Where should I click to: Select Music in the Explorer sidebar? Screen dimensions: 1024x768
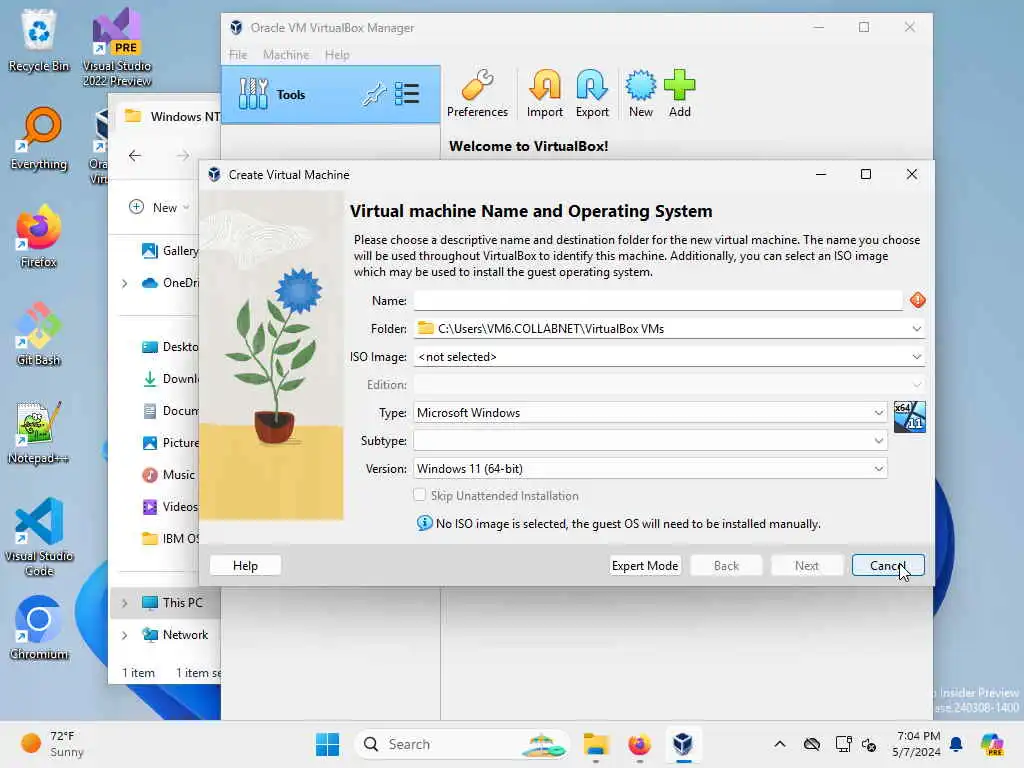[x=168, y=475]
